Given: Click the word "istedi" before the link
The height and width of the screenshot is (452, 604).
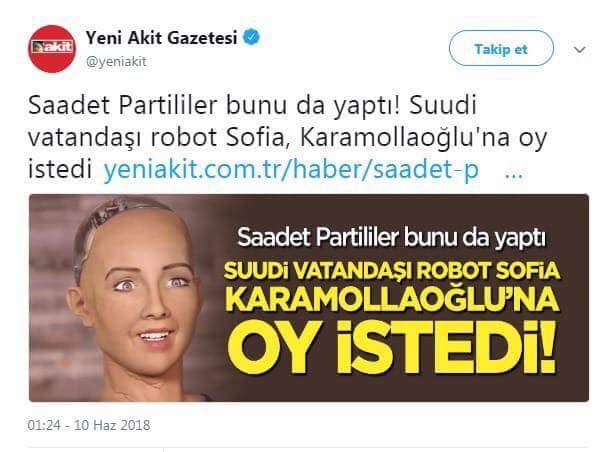Looking at the screenshot, I should [60, 170].
